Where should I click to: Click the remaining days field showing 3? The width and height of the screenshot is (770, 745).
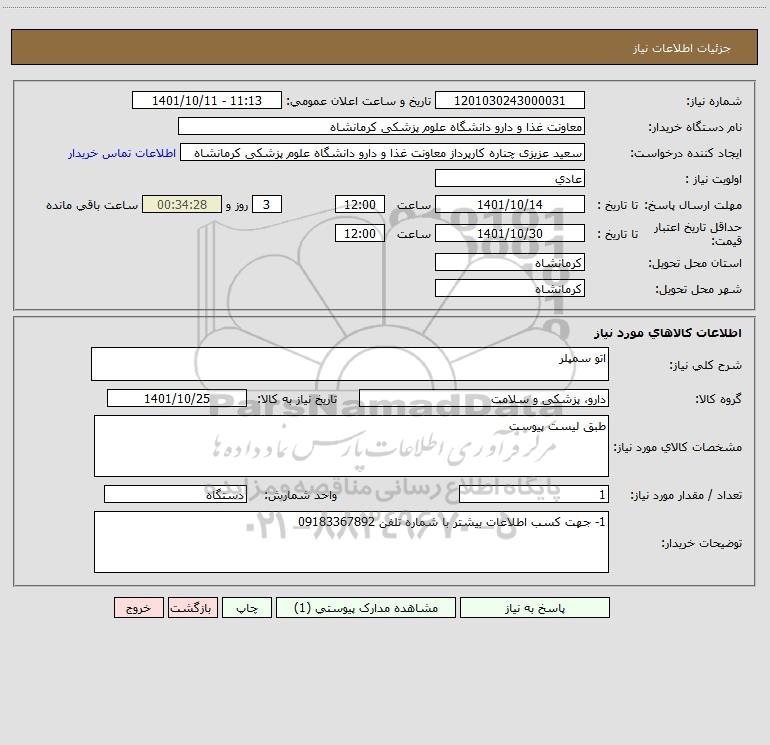[x=267, y=204]
